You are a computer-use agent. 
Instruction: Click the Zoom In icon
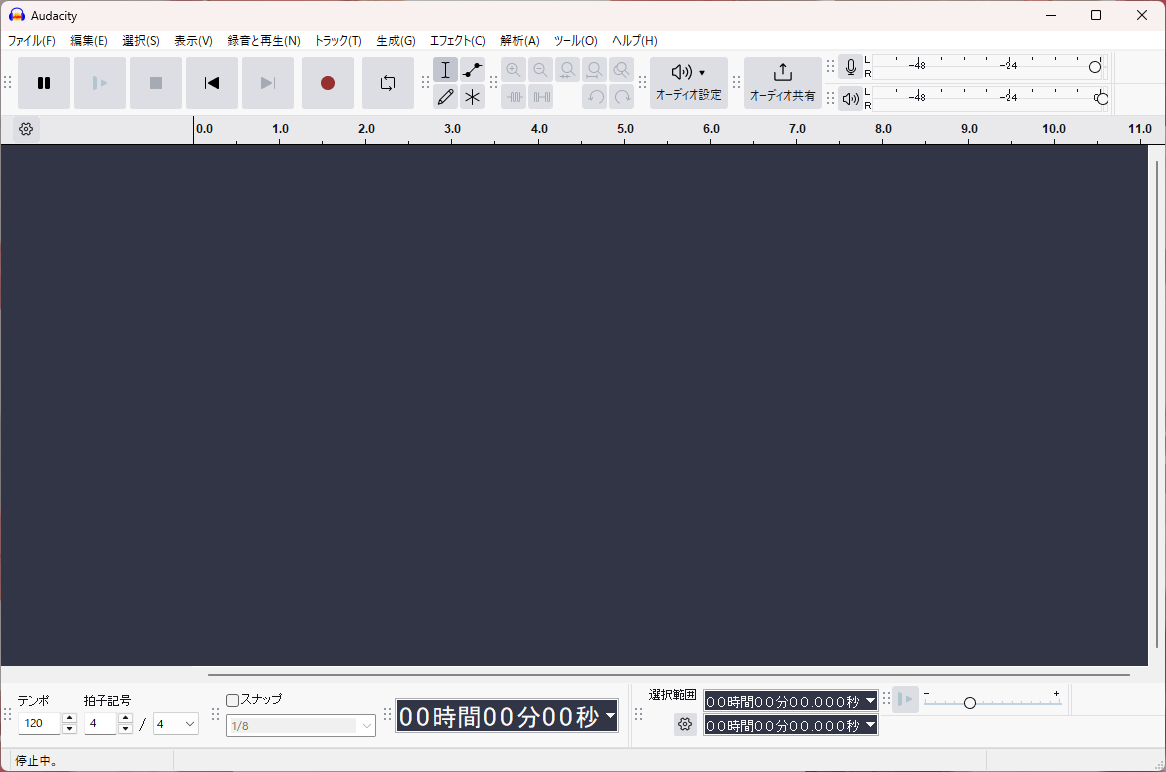pos(513,69)
